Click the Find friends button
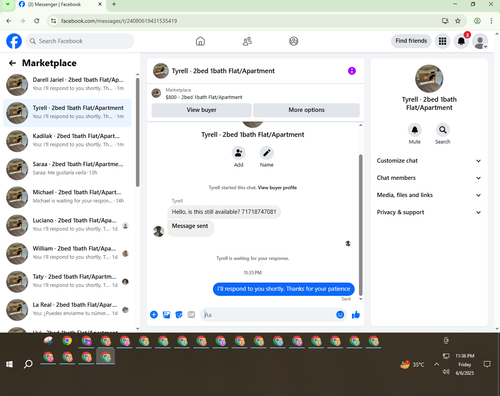The height and width of the screenshot is (396, 500). (x=411, y=41)
